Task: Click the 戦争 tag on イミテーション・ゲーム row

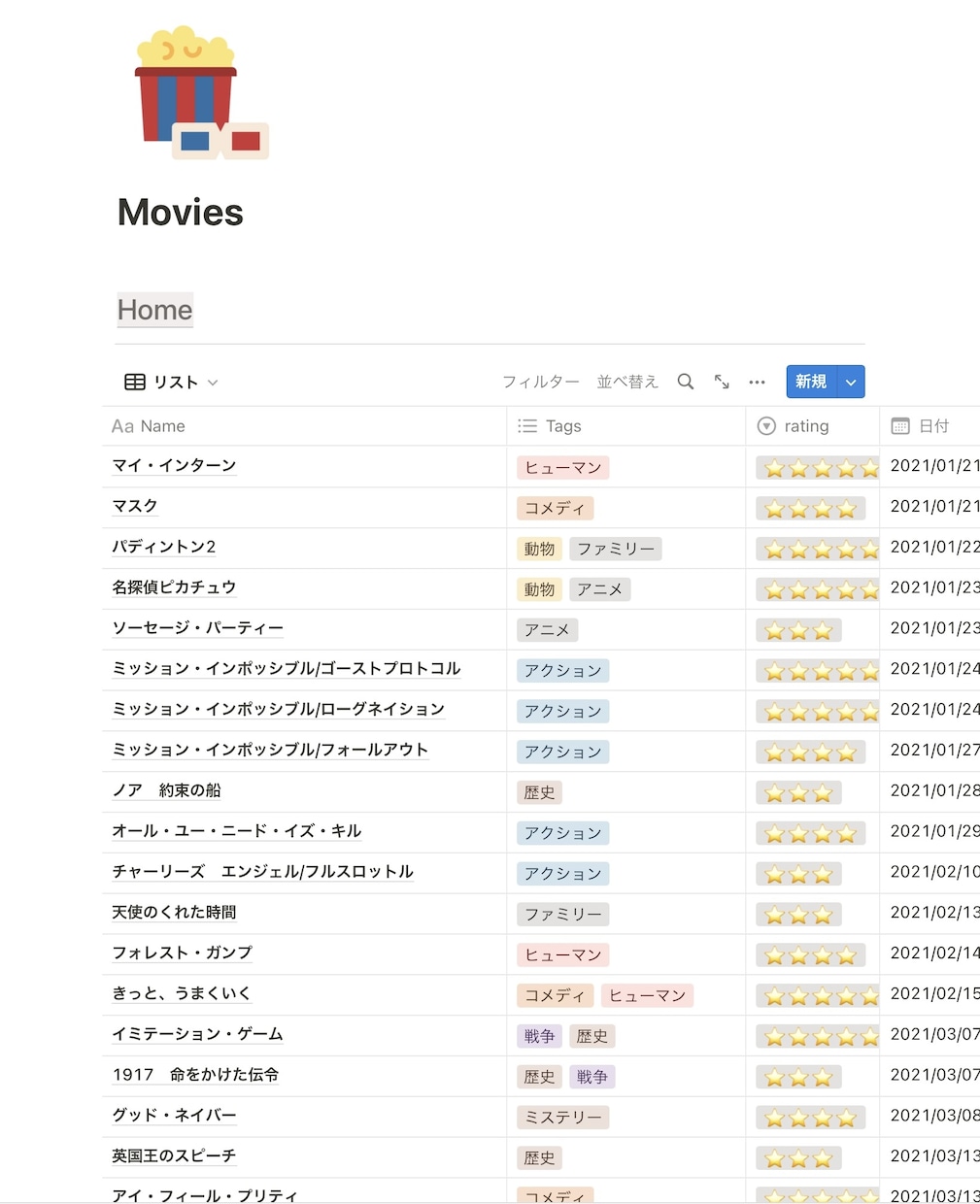Action: tap(540, 1037)
